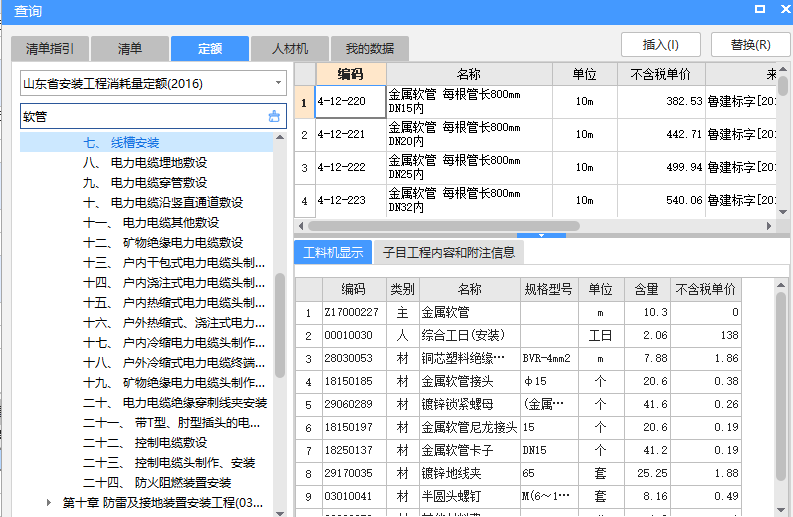Click quota table horizontal scrollbar left arrow
793x517 pixels.
[x=301, y=226]
